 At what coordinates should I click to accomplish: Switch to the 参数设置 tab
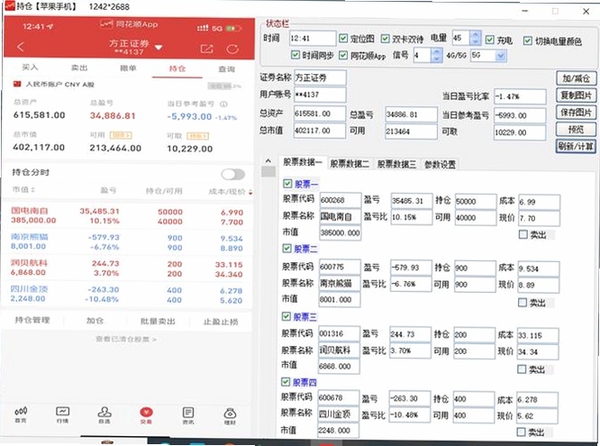pos(440,164)
